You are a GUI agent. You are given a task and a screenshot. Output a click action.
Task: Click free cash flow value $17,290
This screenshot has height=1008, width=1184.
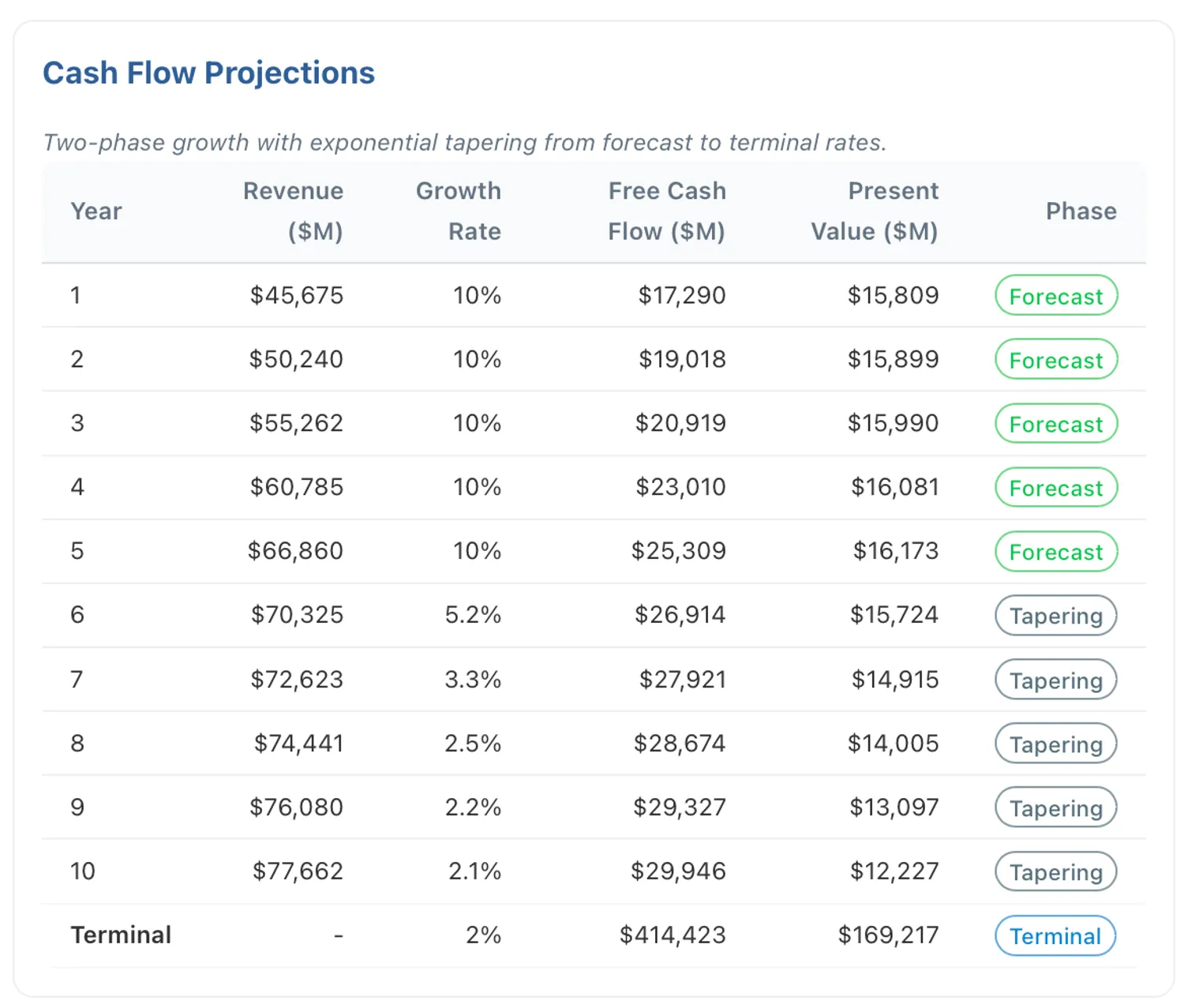point(682,295)
